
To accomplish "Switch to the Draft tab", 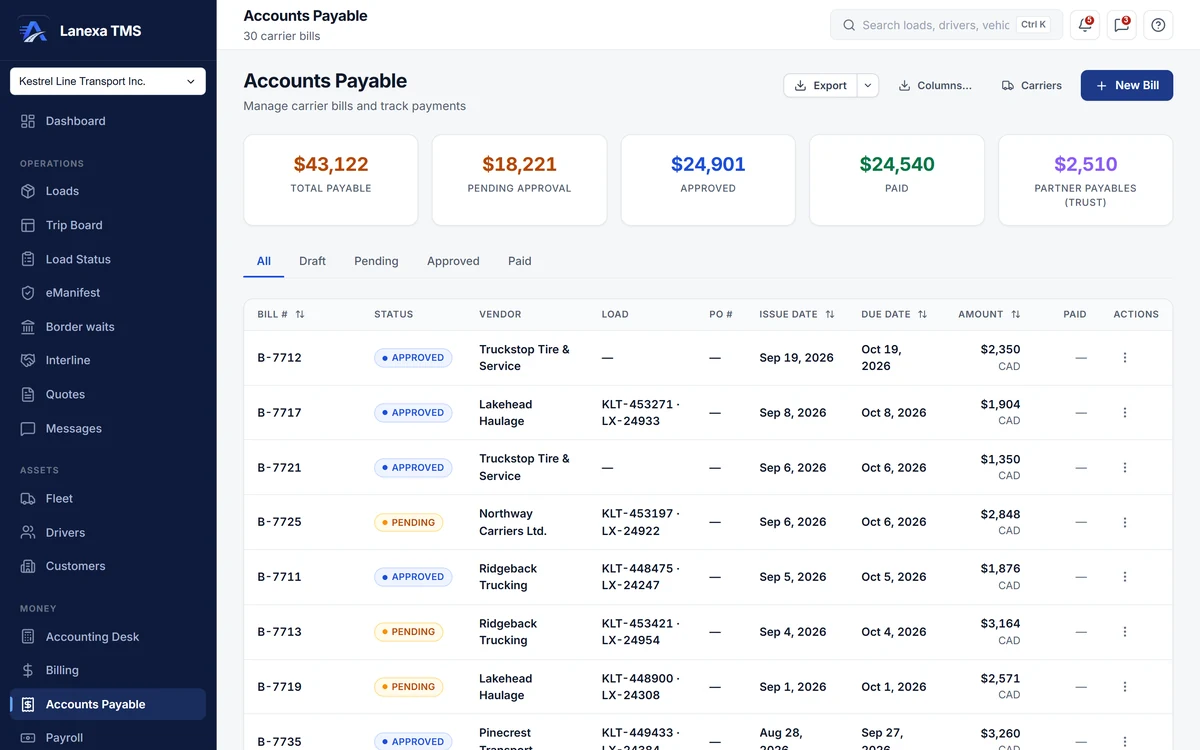I will [x=312, y=261].
